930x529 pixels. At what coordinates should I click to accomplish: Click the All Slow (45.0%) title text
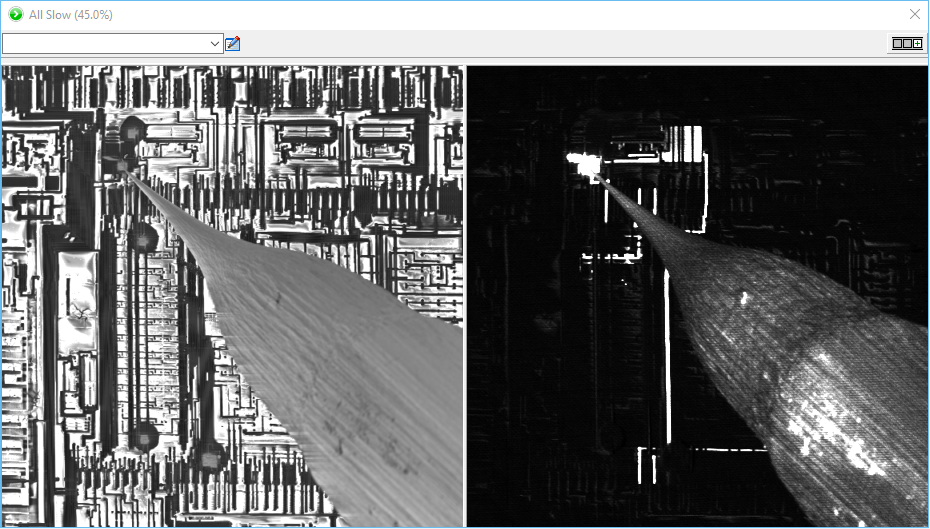click(71, 15)
